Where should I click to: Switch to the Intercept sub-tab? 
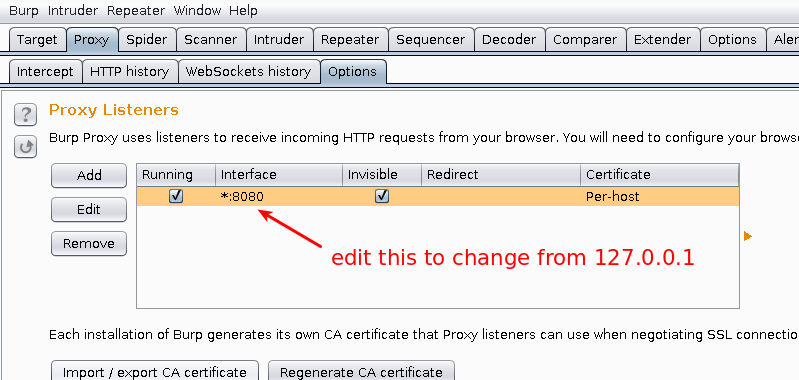(45, 72)
